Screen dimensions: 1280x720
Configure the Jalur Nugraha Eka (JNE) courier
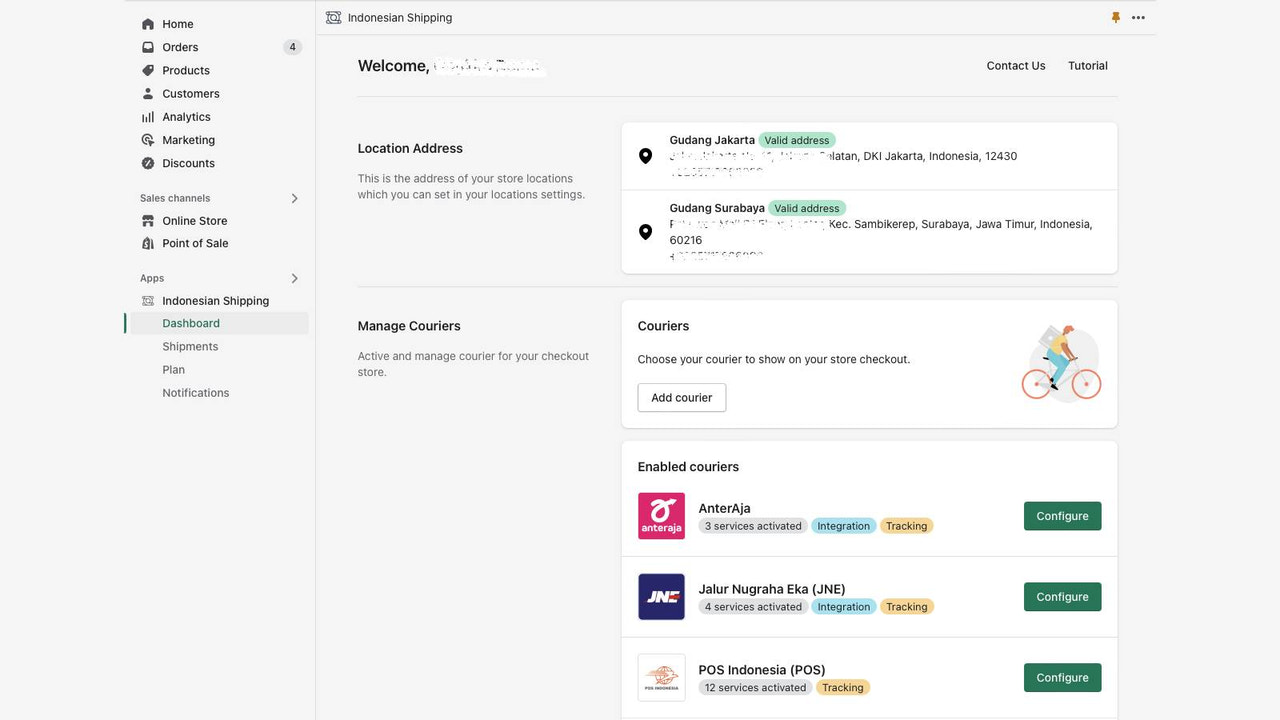pos(1062,597)
